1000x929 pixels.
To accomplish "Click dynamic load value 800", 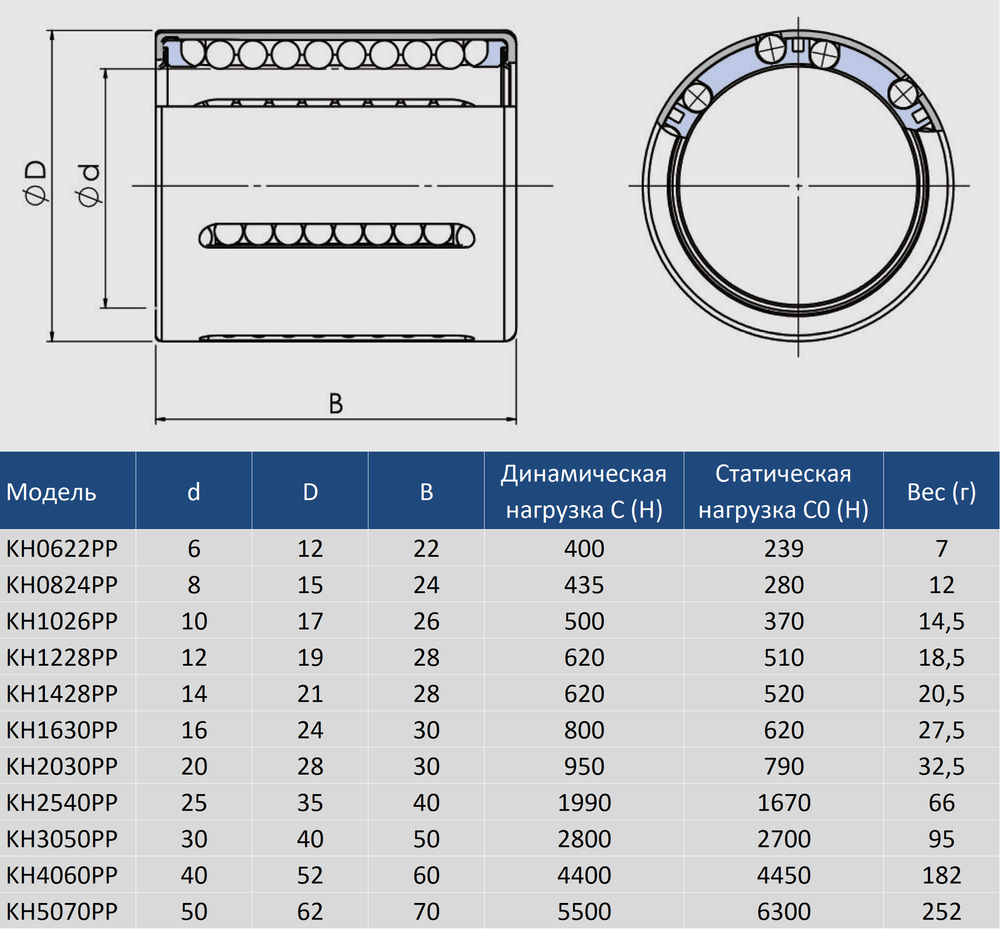I will [584, 730].
